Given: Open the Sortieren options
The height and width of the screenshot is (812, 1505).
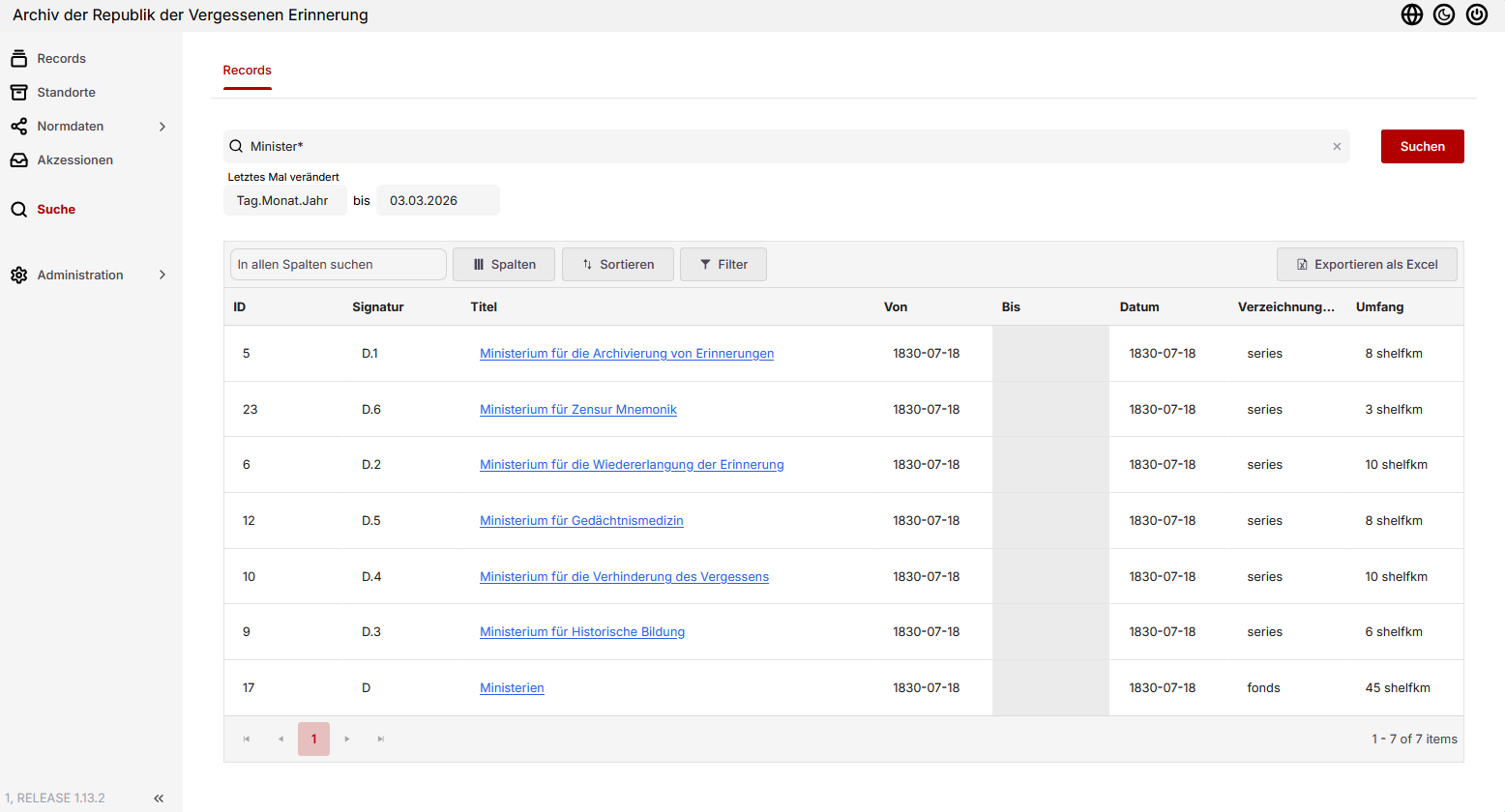Looking at the screenshot, I should coord(618,265).
